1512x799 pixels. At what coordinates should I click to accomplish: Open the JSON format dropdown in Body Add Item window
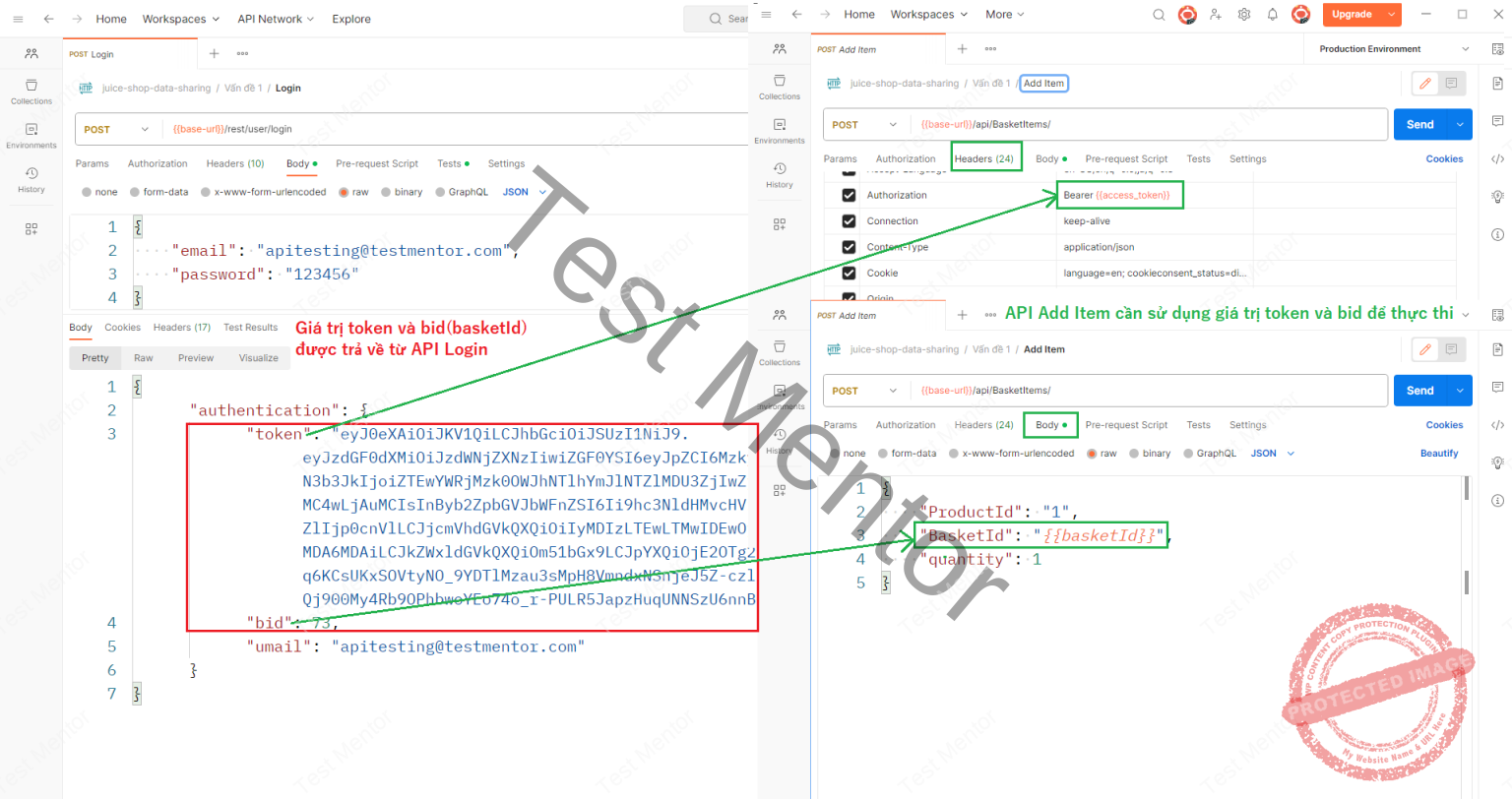[1273, 454]
